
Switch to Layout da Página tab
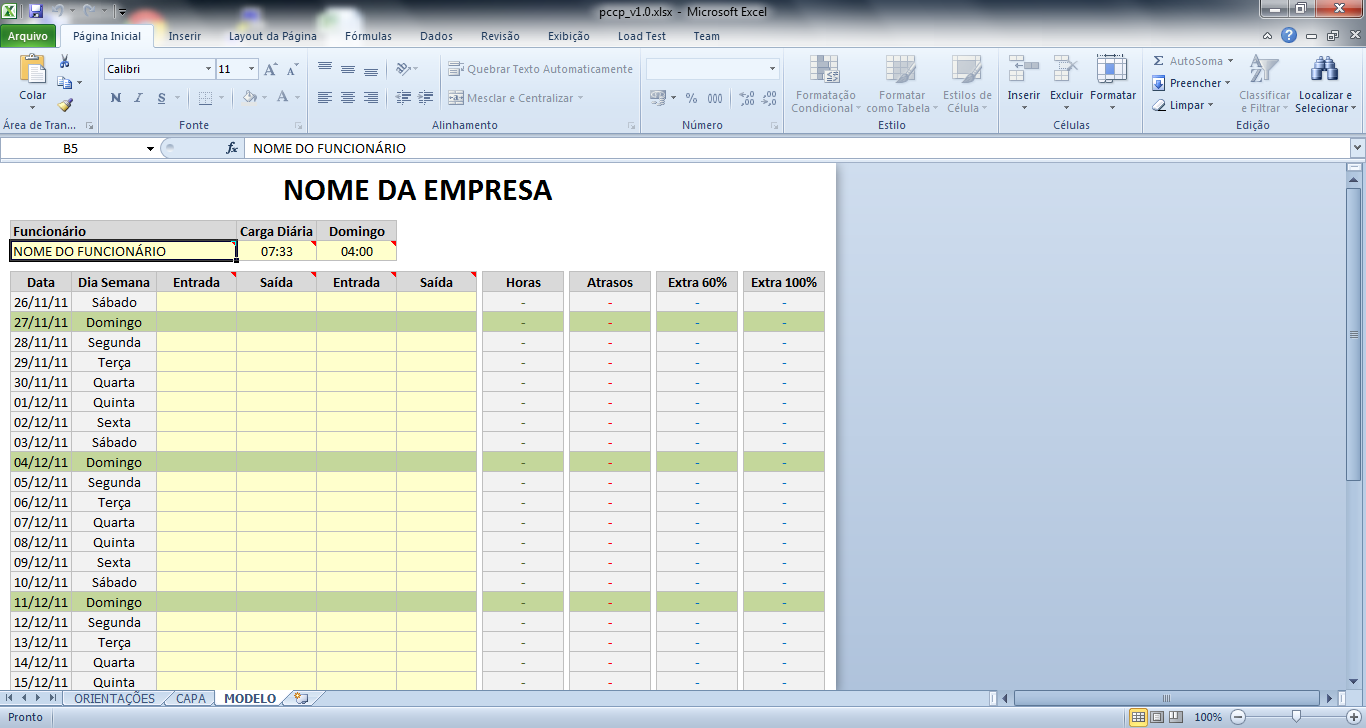273,36
